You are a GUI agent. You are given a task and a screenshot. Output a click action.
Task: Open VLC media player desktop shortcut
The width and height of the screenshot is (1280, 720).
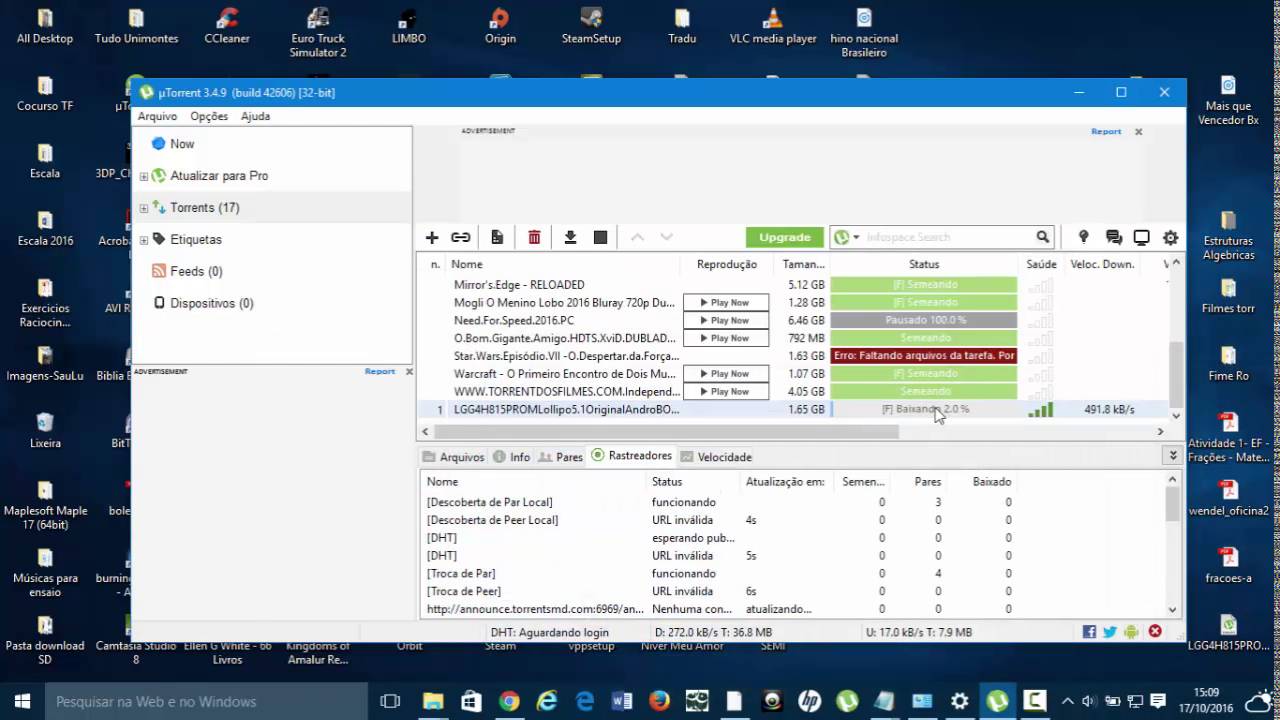point(773,27)
